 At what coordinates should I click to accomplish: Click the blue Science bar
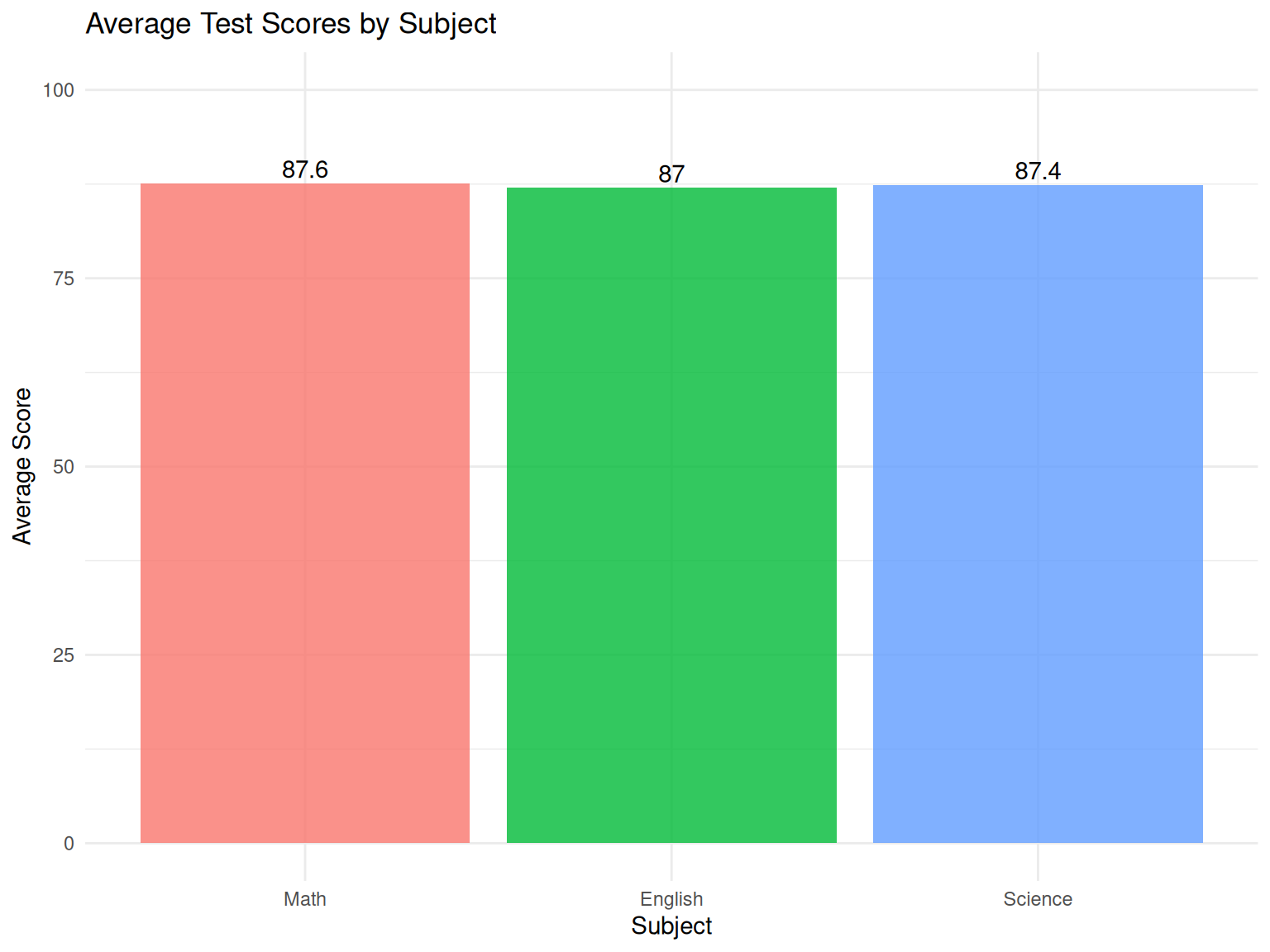tap(1038, 513)
